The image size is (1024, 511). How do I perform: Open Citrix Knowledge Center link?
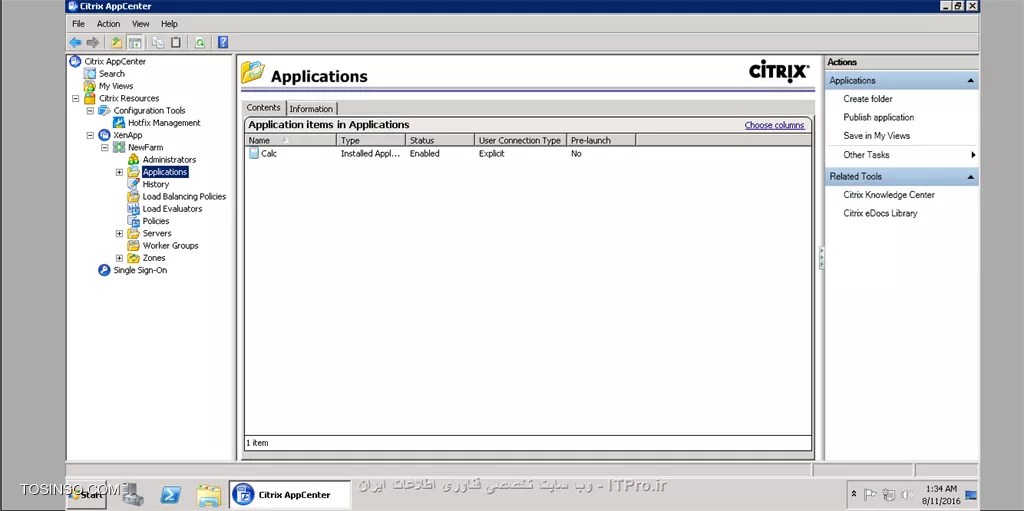click(x=889, y=195)
